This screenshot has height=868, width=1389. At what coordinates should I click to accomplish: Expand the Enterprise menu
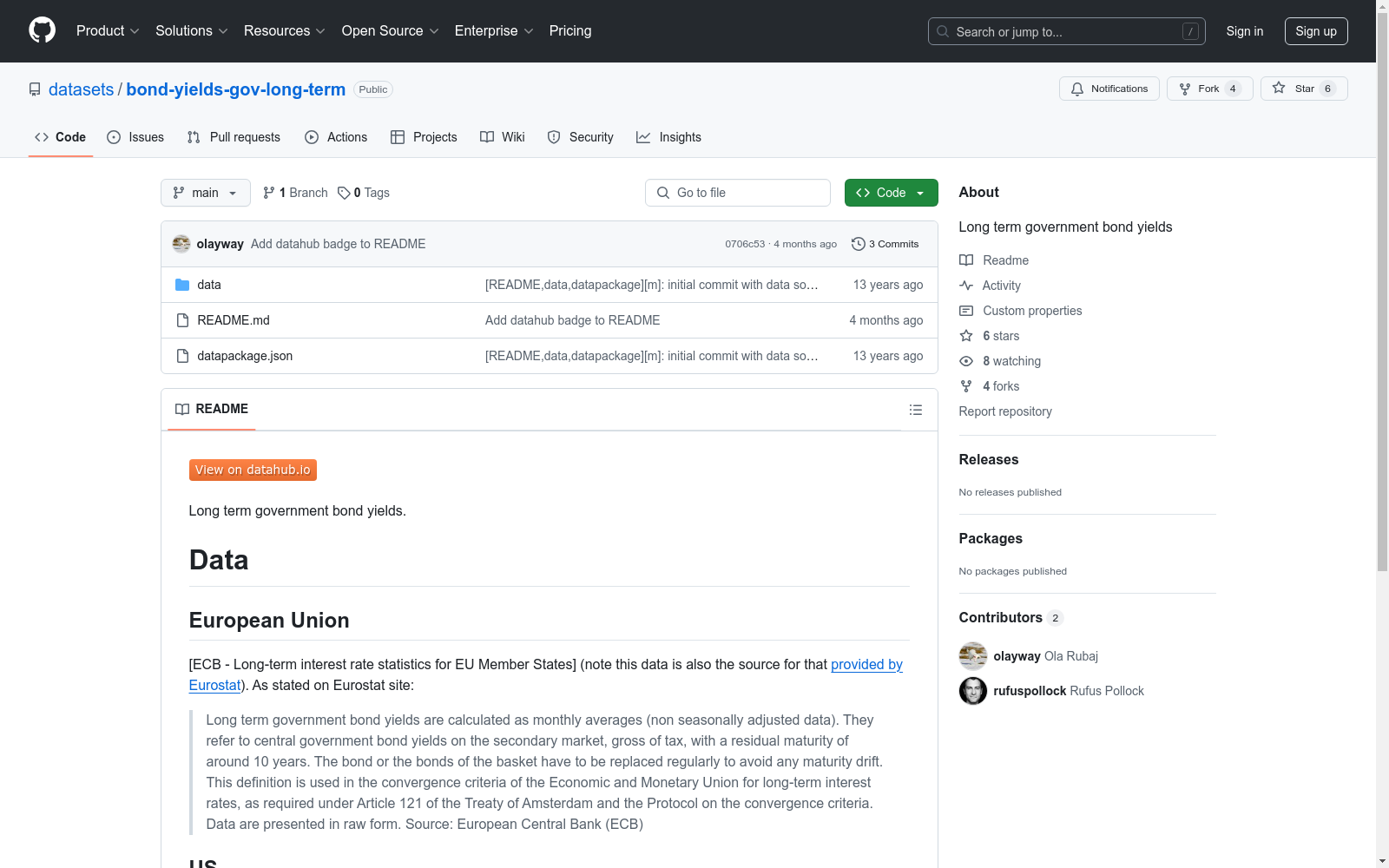(x=494, y=31)
